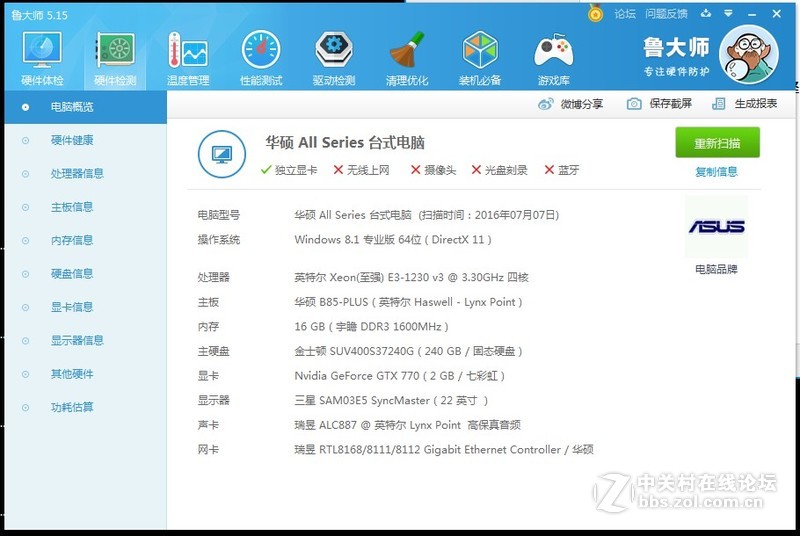Click the 微博分享 Weibo share icon
This screenshot has width=800, height=536.
pyautogui.click(x=545, y=104)
